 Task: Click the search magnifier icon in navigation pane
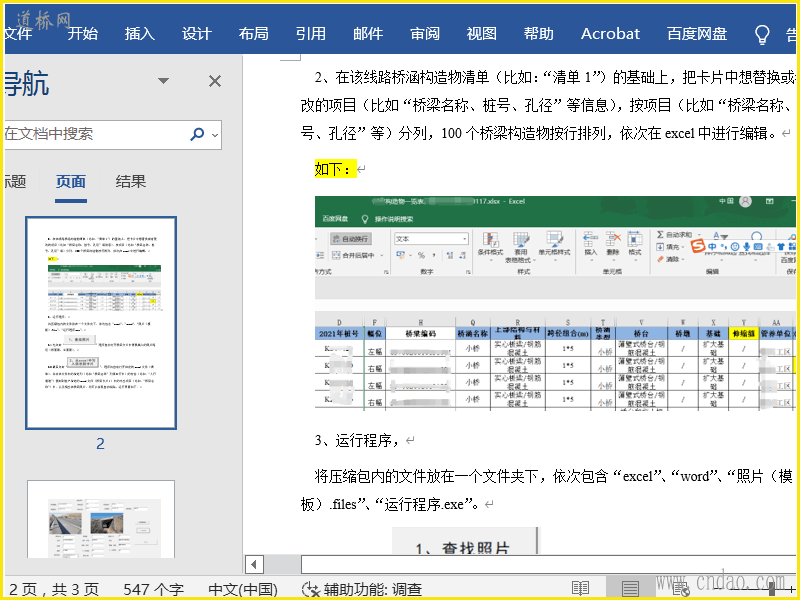point(197,134)
